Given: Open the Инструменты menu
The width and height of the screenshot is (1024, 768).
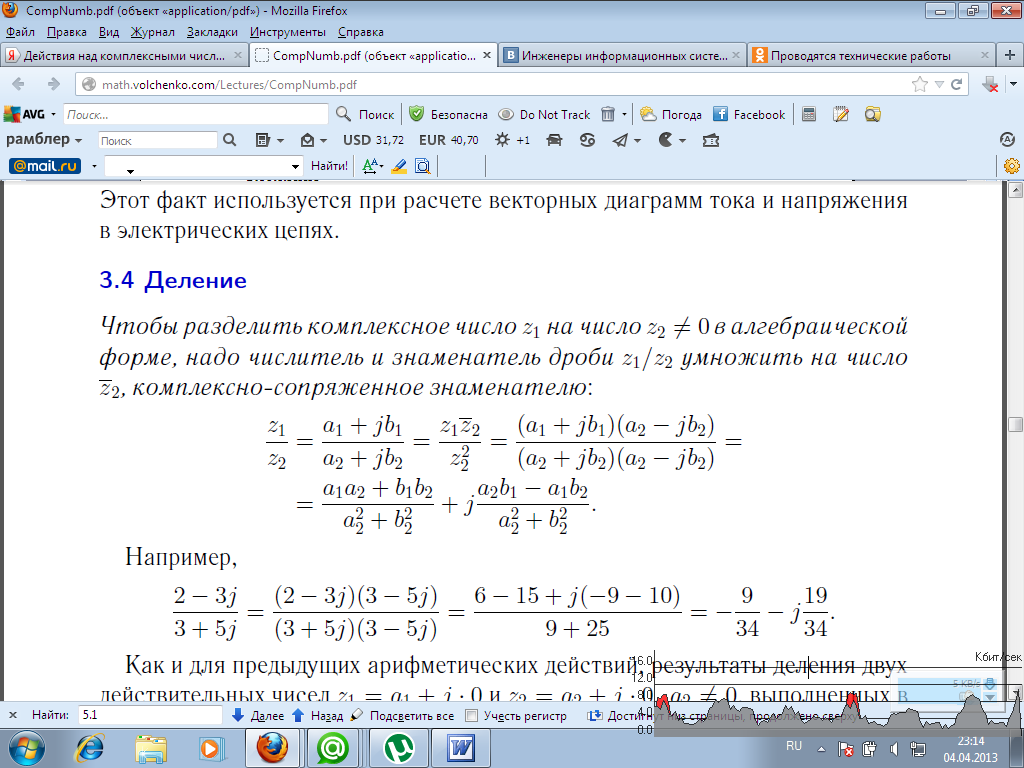Looking at the screenshot, I should coord(288,32).
